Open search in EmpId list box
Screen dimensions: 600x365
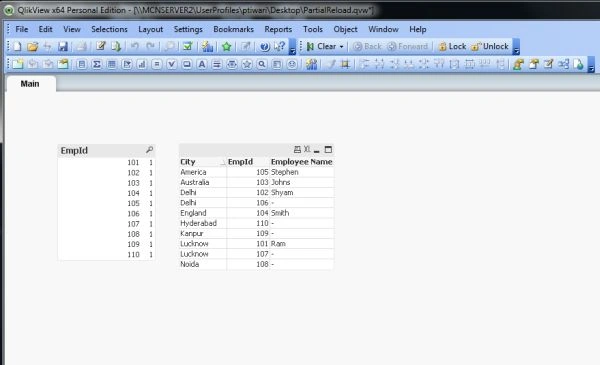pyautogui.click(x=150, y=150)
